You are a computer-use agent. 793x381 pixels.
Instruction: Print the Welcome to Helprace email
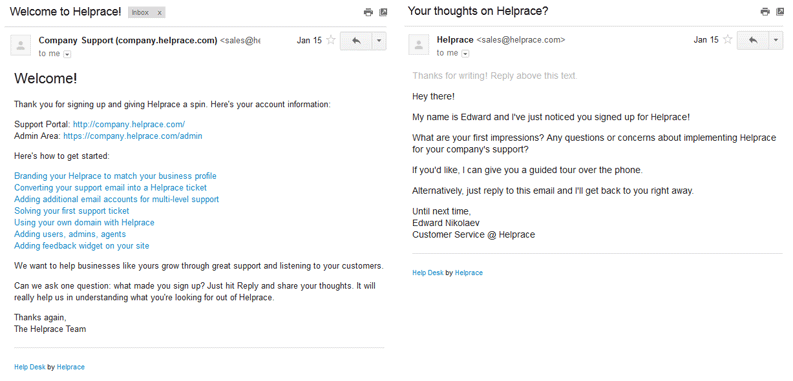[368, 12]
